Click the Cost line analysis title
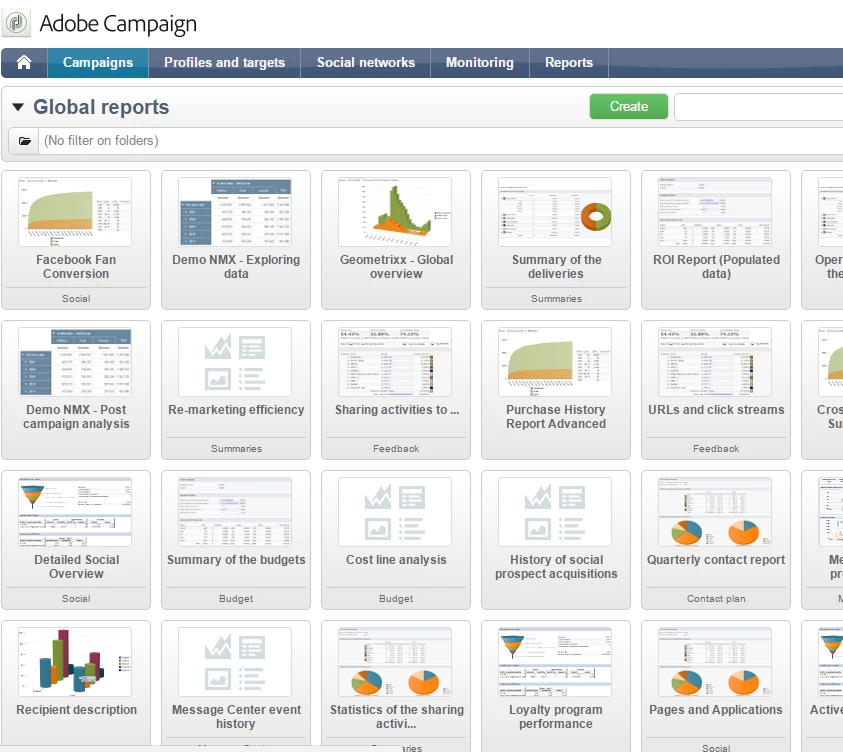Viewport: 843px width, 752px height. 396,560
